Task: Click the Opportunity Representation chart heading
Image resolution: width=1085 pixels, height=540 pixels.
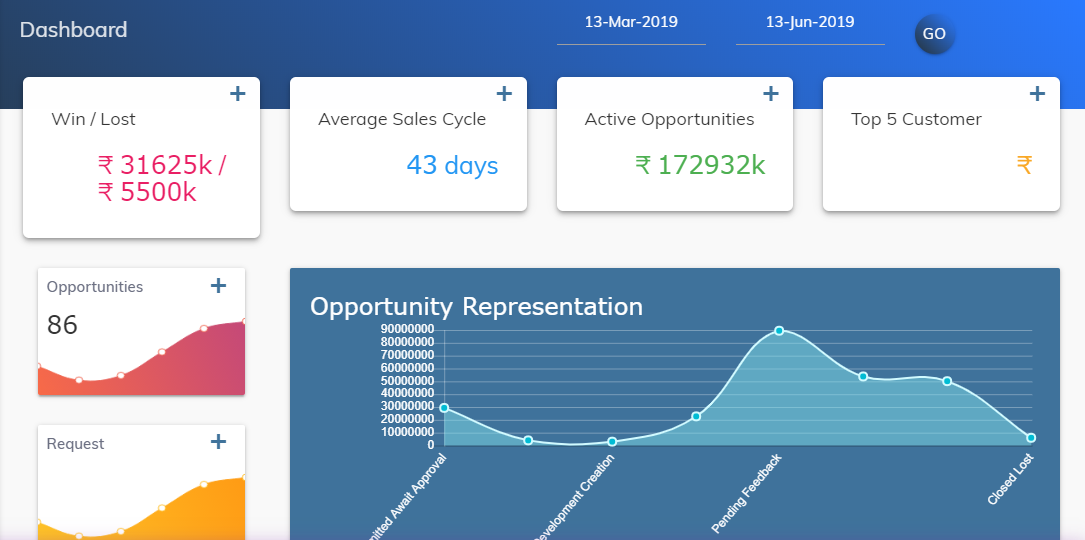Action: point(476,306)
